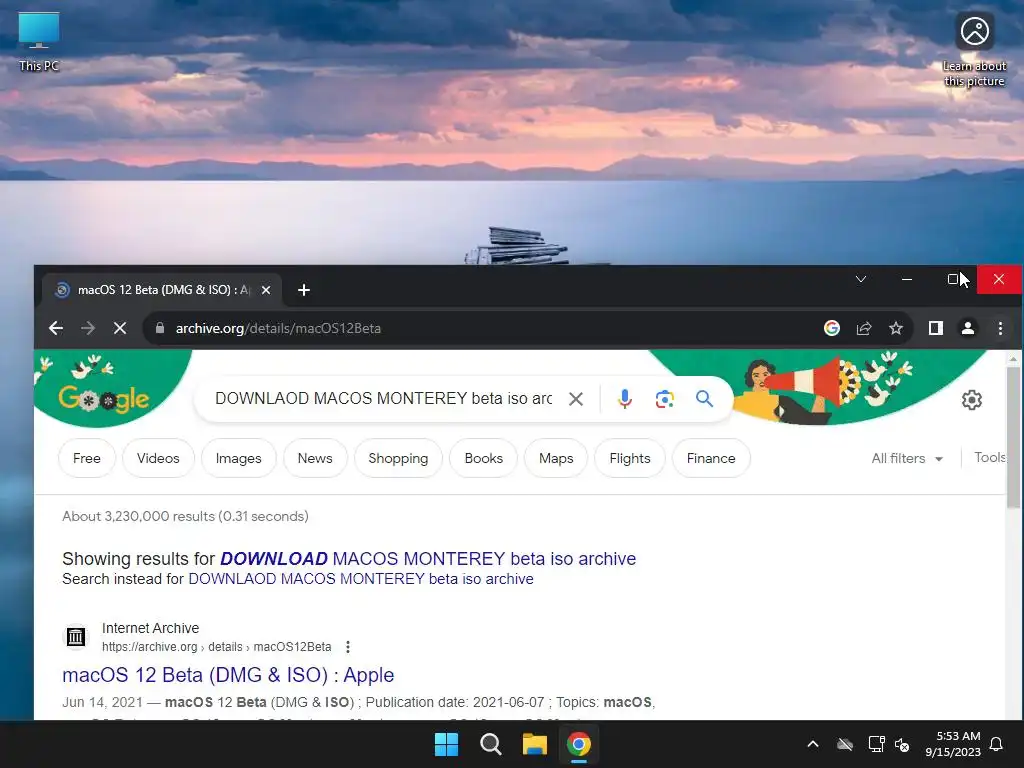Open Chrome three-dot menu
The image size is (1024, 768).
click(x=1000, y=328)
